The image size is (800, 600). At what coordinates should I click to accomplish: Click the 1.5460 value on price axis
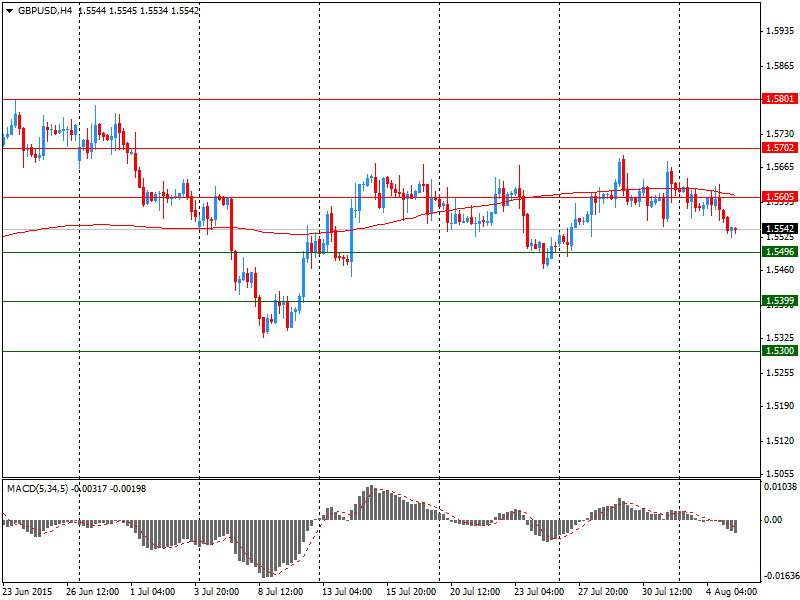tap(780, 269)
